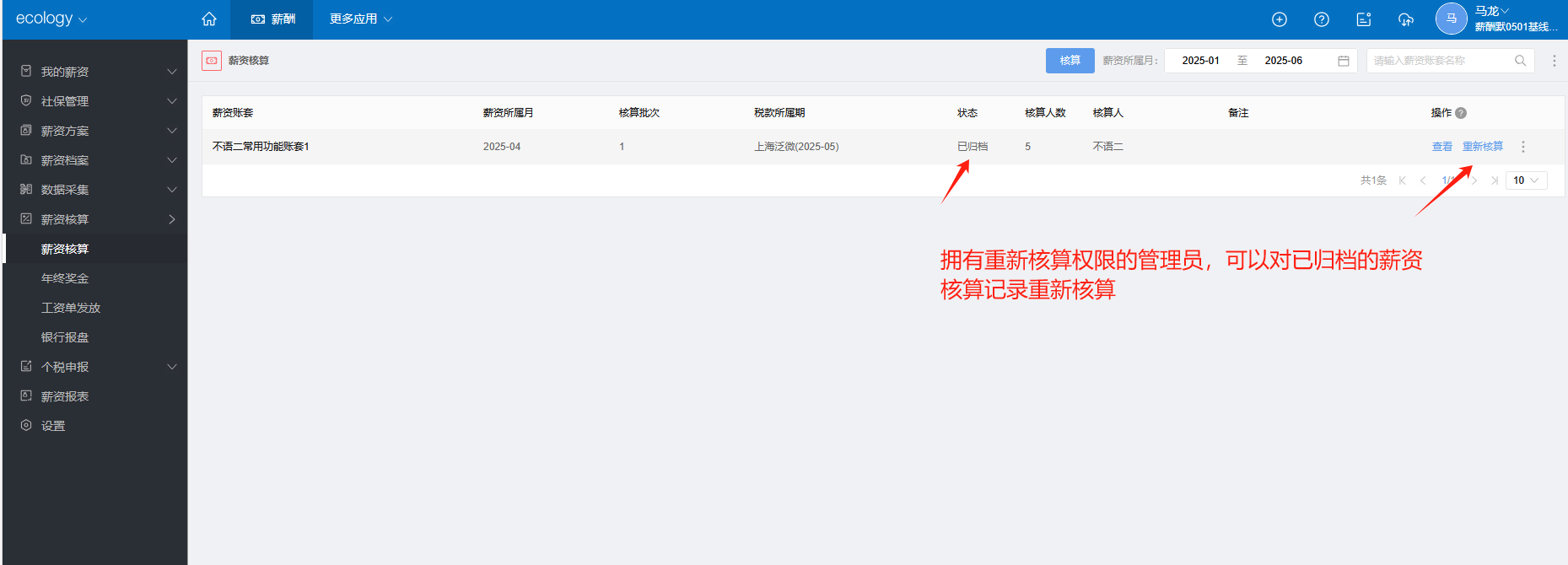Expand 数据采集 sidebar menu

[x=95, y=190]
